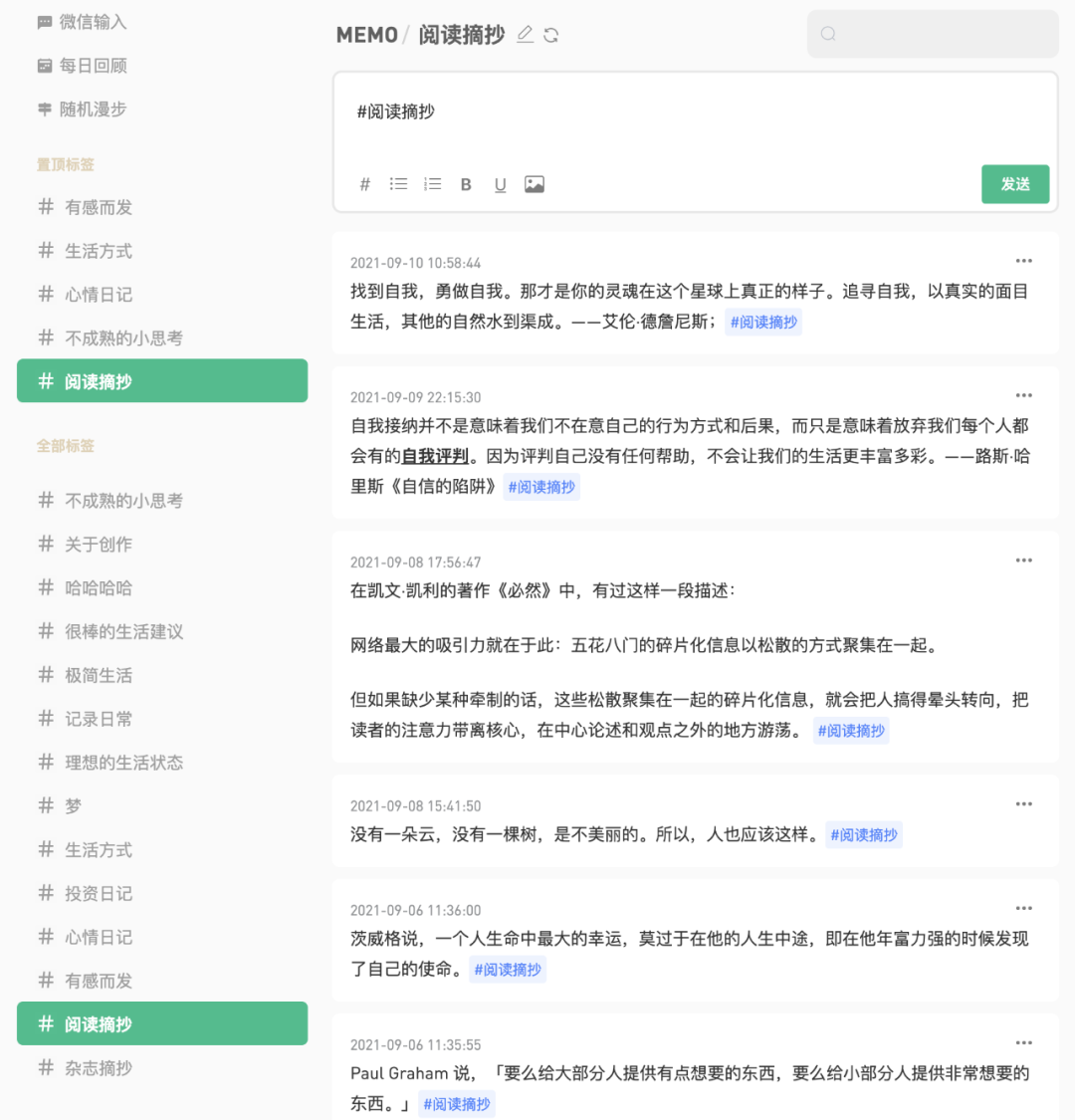1075x1120 pixels.
Task: Select the tag 记录日常
Action: coord(162,719)
